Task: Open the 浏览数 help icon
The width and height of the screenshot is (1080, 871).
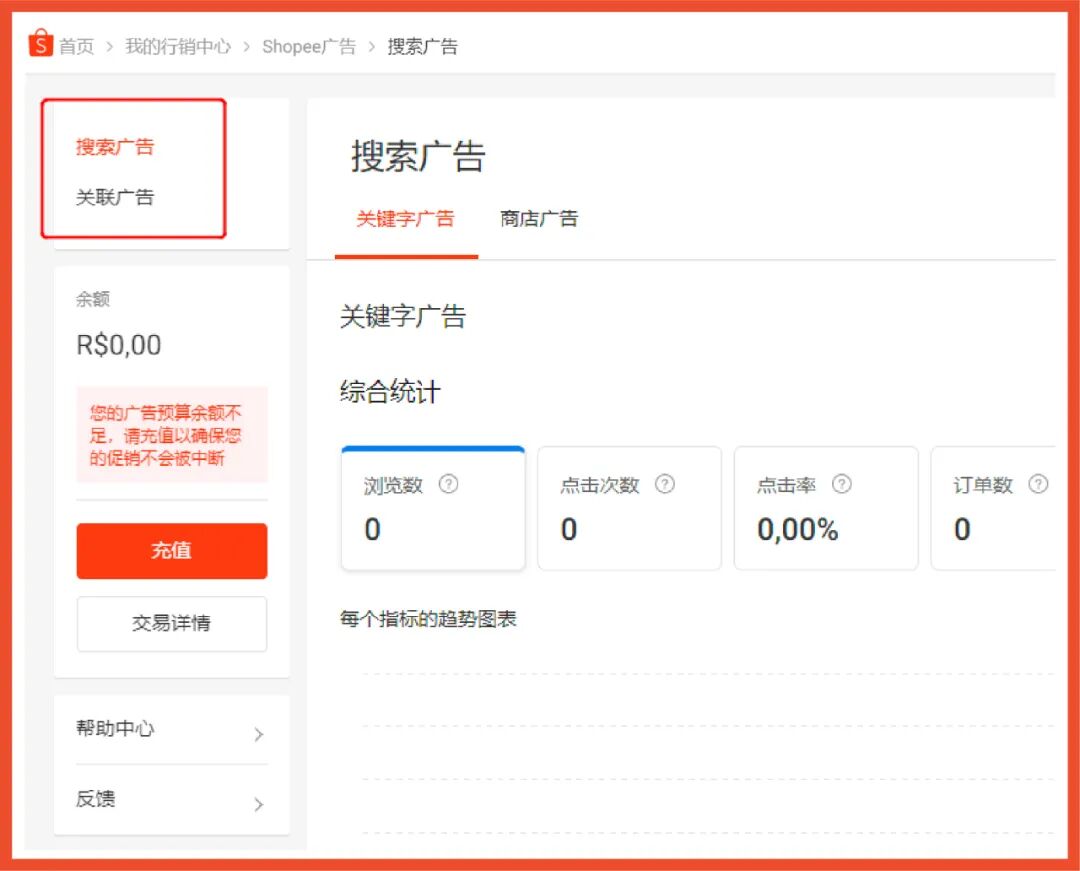Action: [448, 485]
